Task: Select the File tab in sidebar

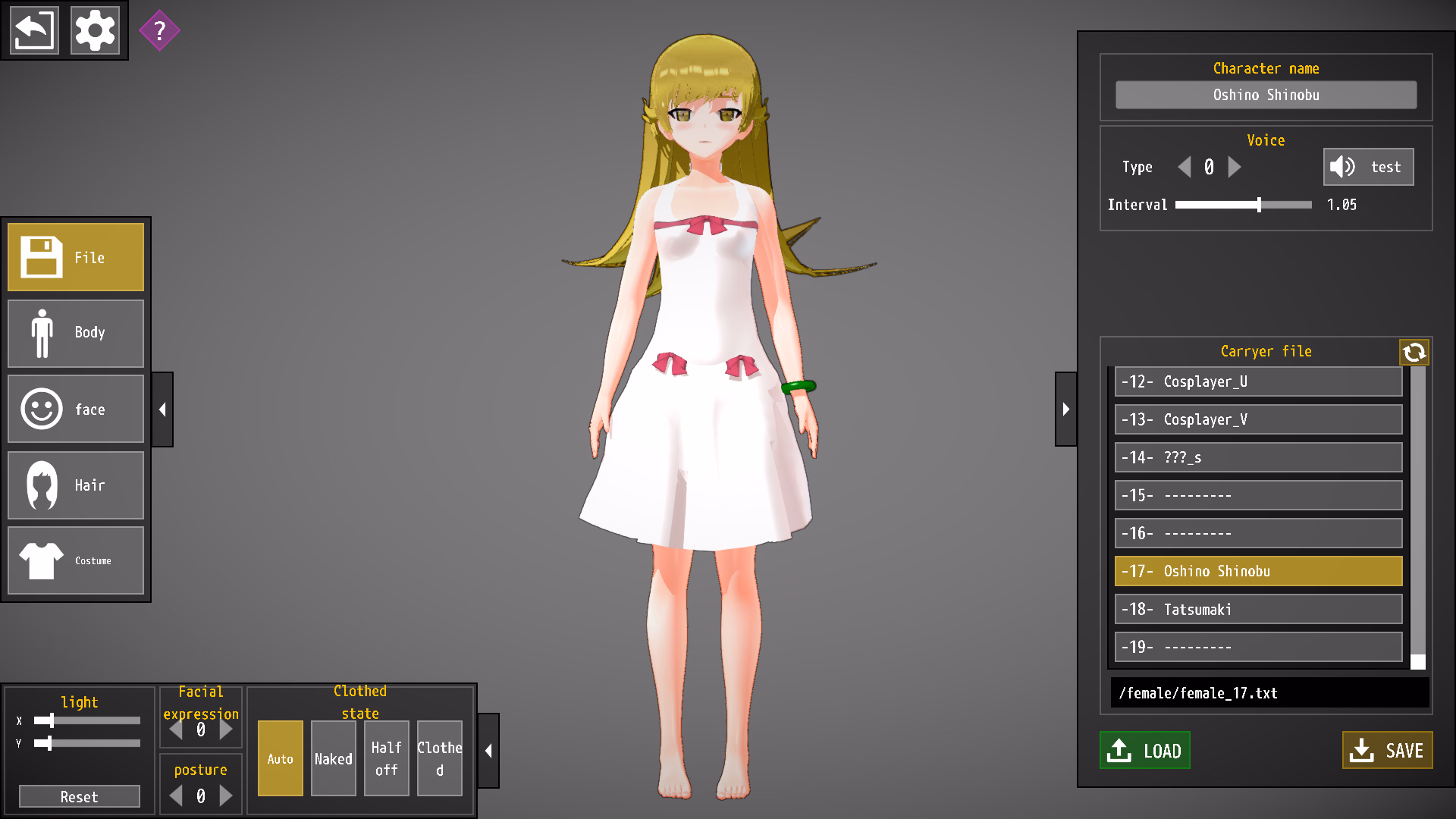Action: [x=76, y=257]
